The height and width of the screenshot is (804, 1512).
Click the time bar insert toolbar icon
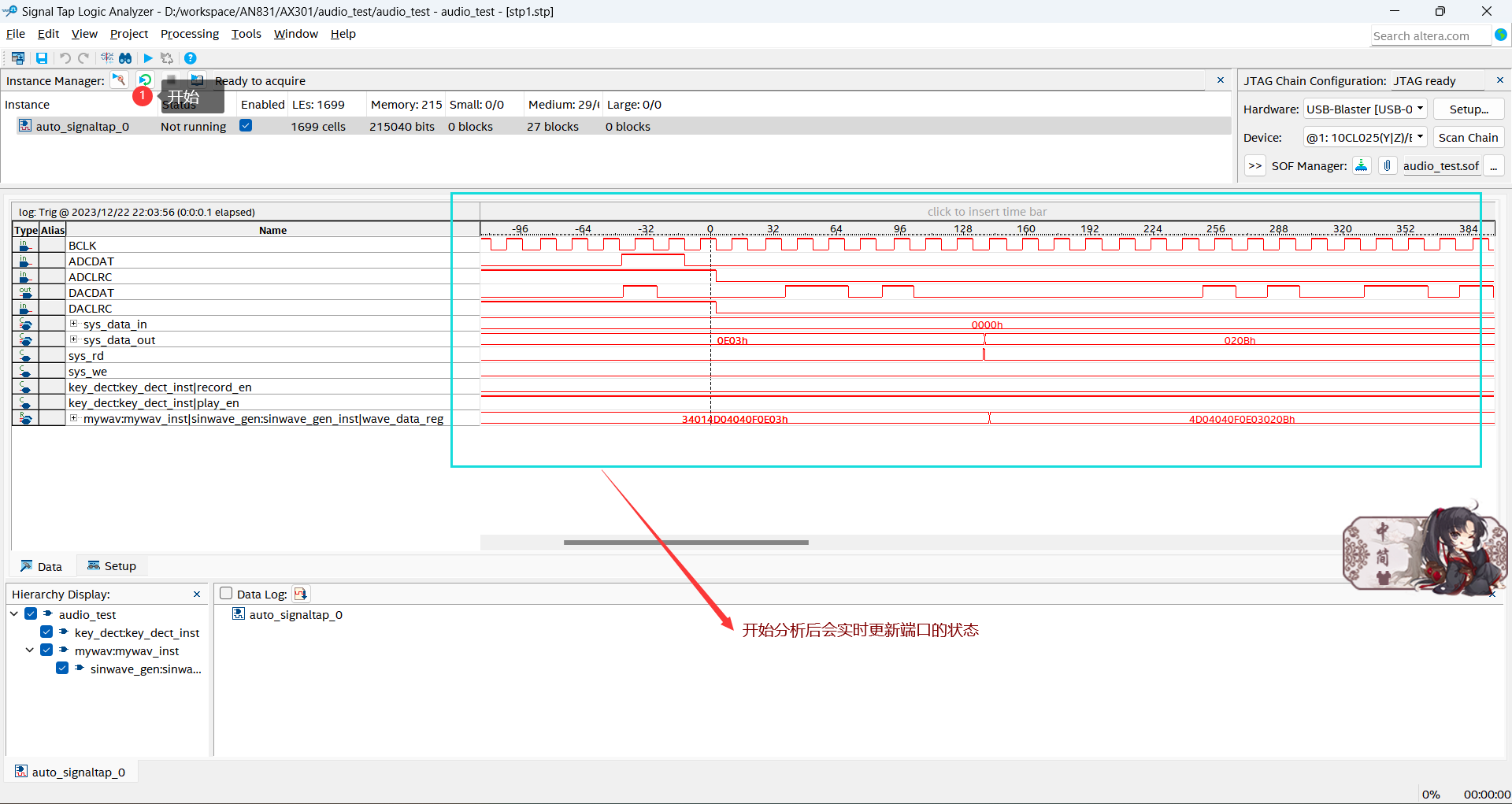107,58
